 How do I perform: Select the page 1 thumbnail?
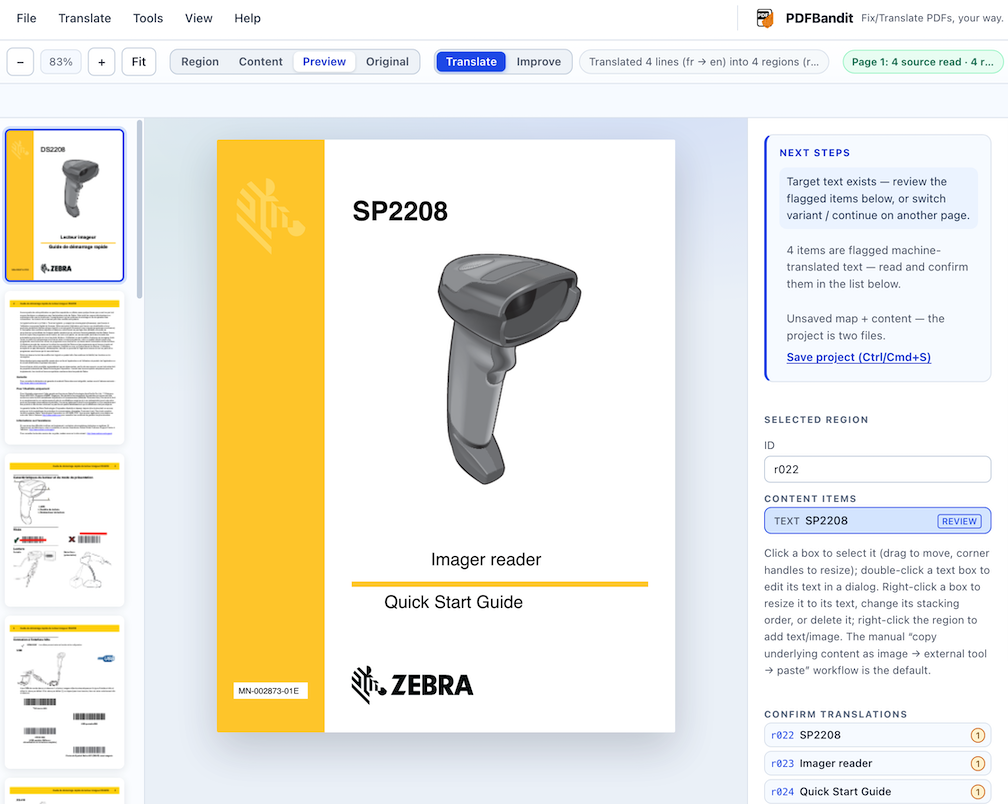64,206
